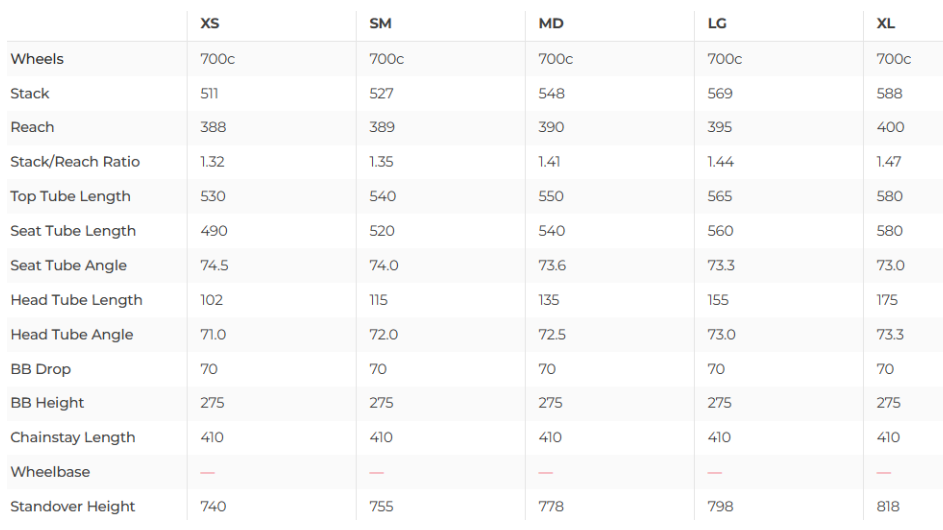This screenshot has height=530, width=943.
Task: Click the Wheelbase row label
Action: (50, 472)
